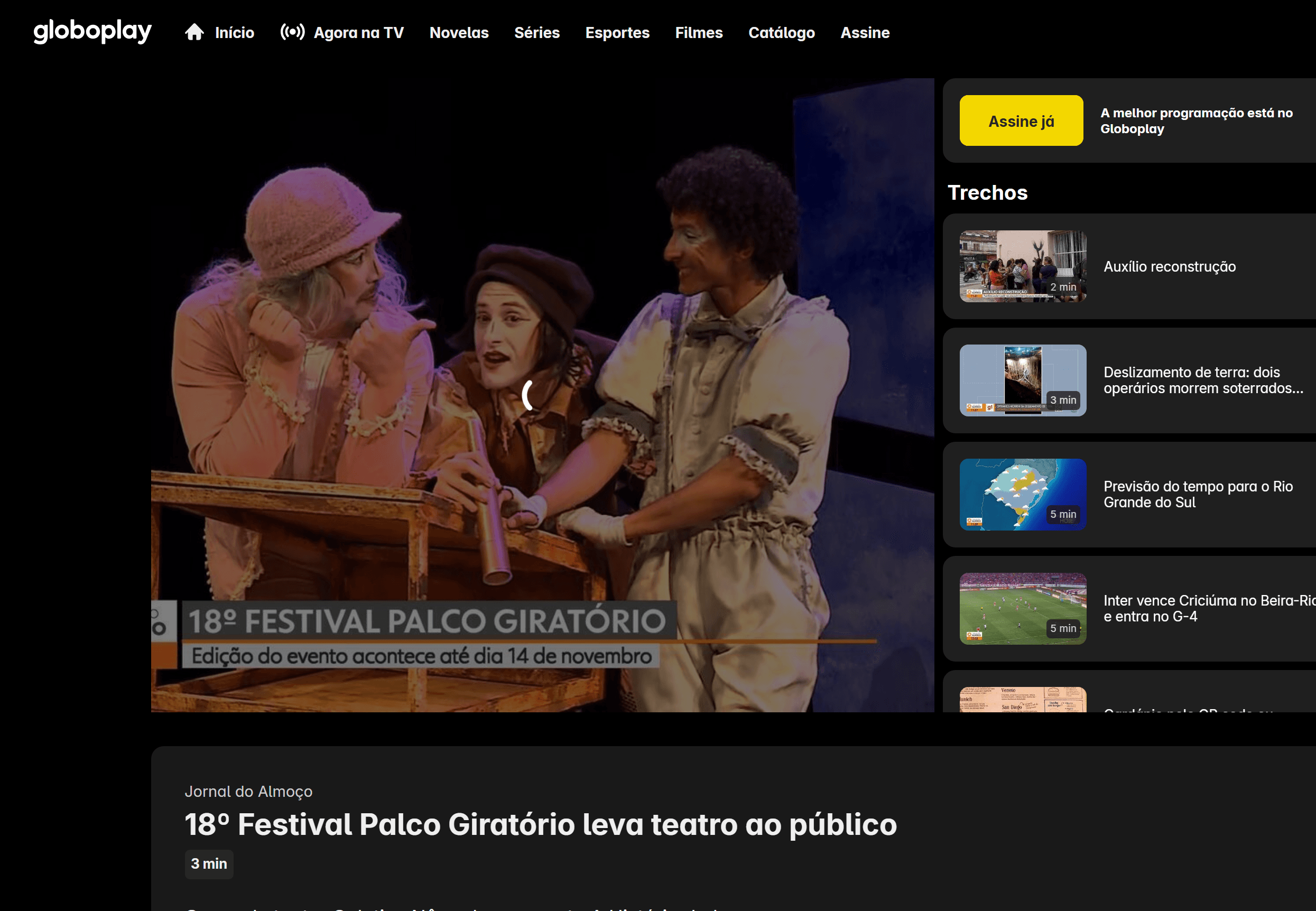Open the Auxílio reconstrução thumbnail
Image resolution: width=1316 pixels, height=911 pixels.
coord(1023,266)
